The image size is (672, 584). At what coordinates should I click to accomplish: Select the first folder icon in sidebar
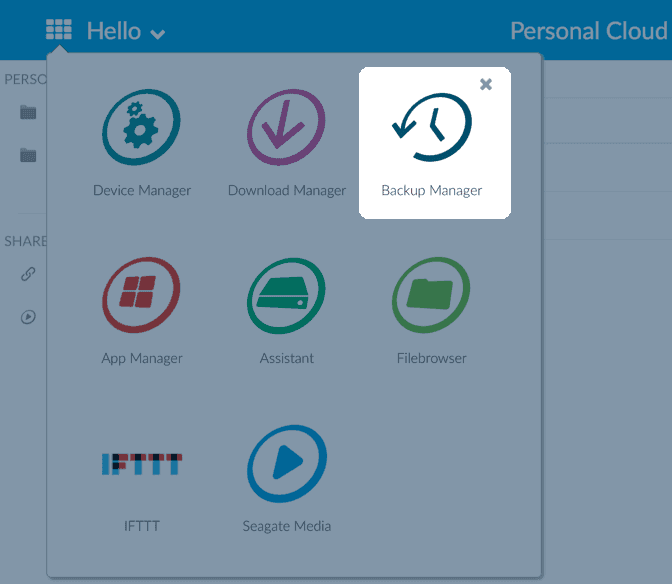[x=28, y=112]
